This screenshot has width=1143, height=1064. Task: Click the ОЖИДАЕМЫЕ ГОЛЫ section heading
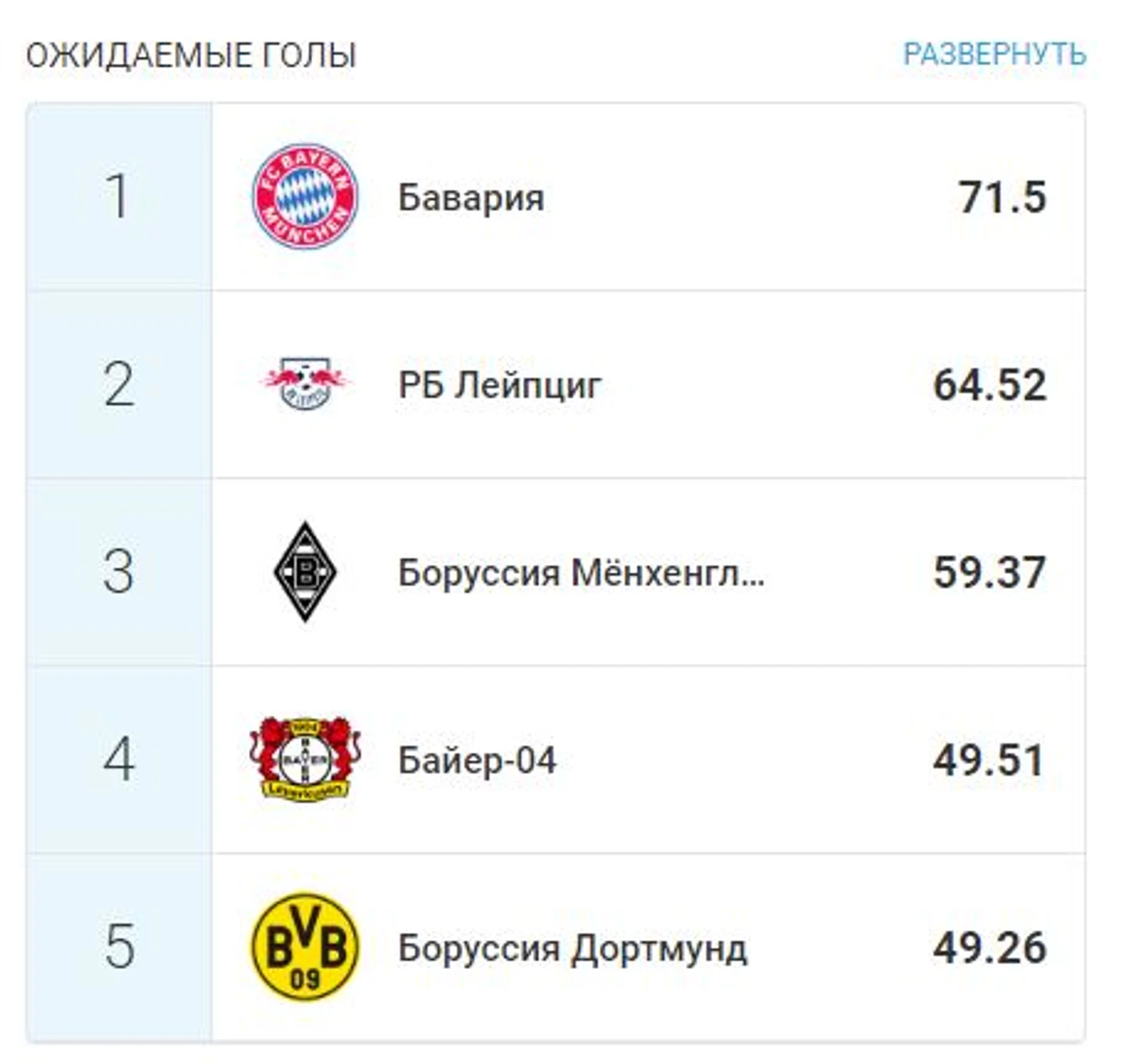click(x=191, y=56)
